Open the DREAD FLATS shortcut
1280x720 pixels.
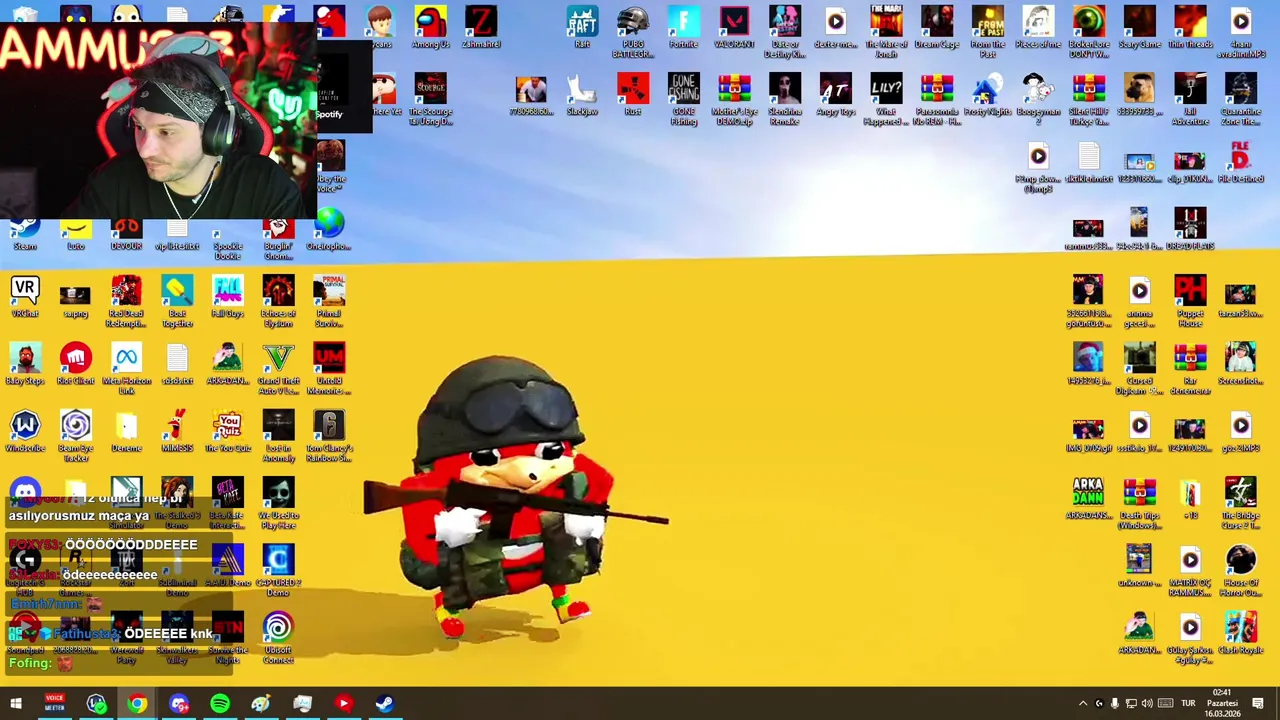1190,229
